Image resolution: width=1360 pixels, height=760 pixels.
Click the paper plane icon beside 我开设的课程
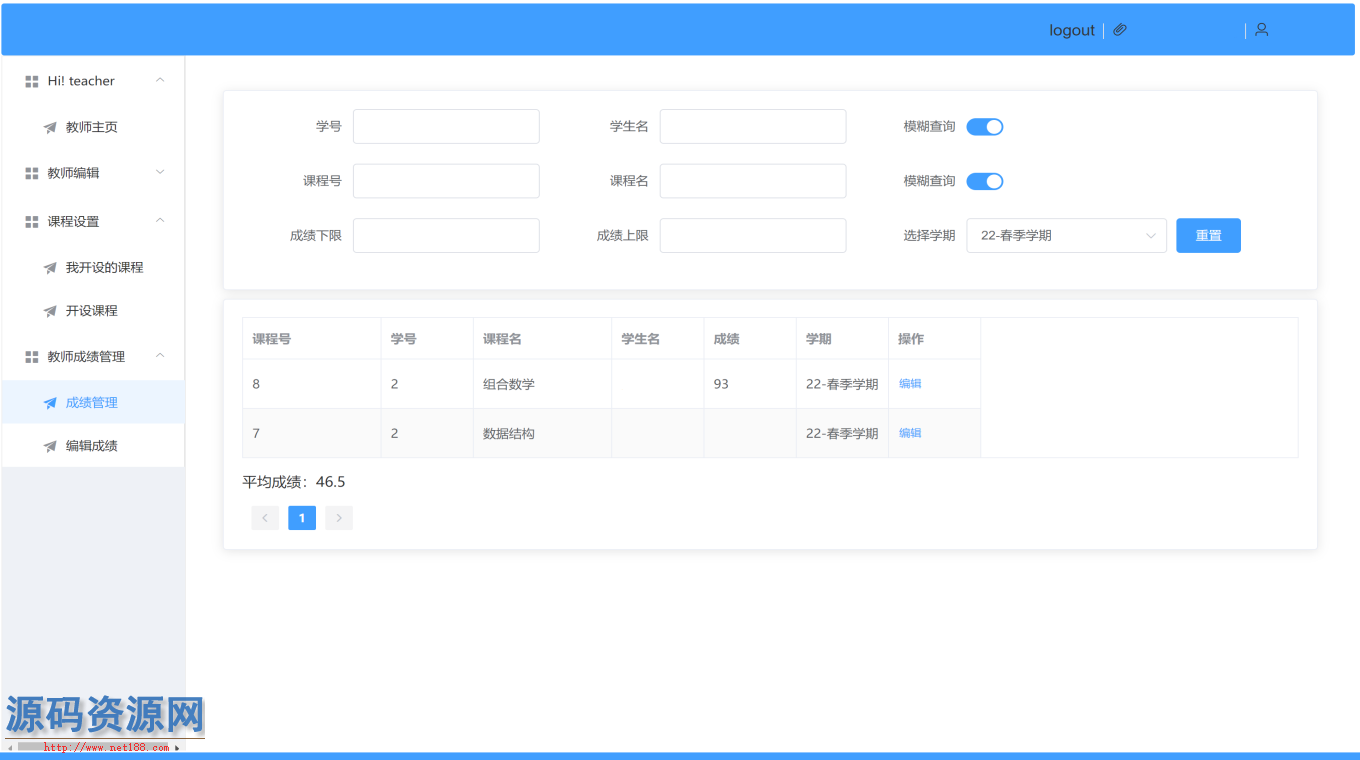50,268
